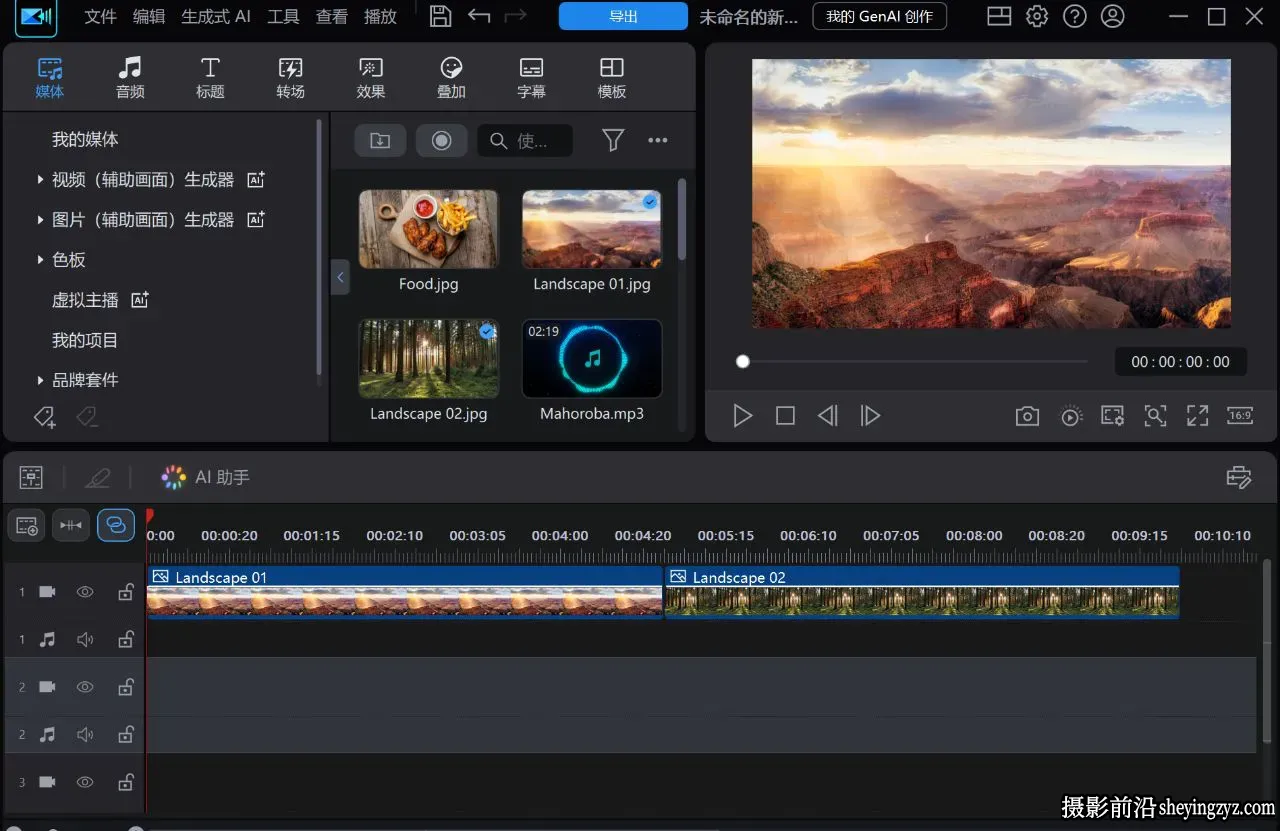Click the 导出 export button
This screenshot has width=1280, height=831.
click(623, 16)
